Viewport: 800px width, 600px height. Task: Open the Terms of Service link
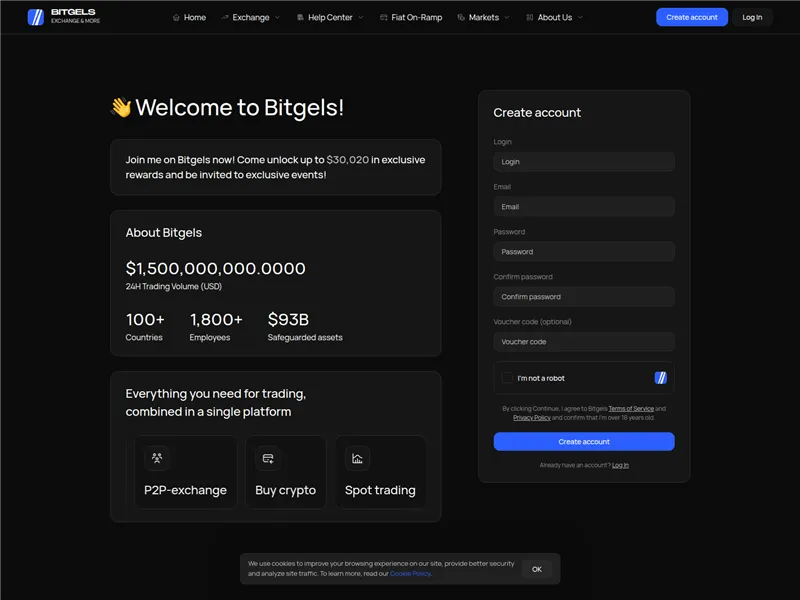[x=633, y=408]
